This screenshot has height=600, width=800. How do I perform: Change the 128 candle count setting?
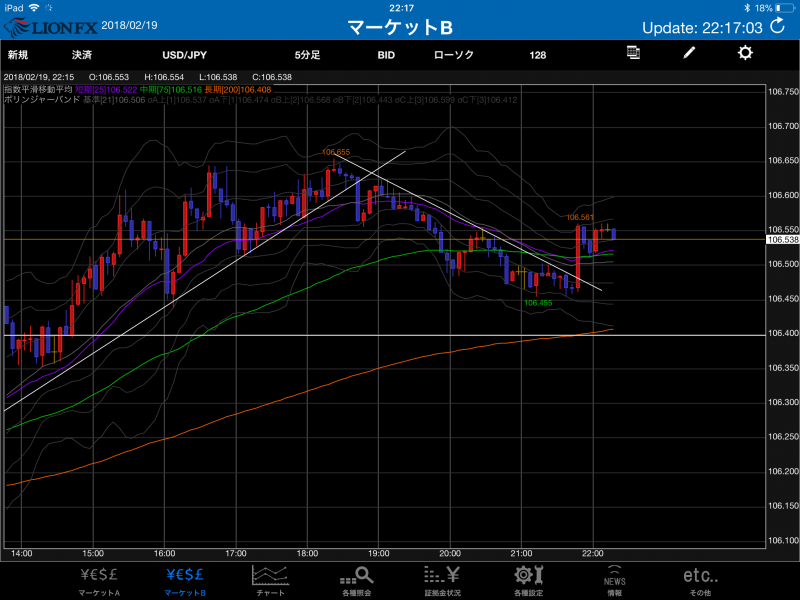coord(538,55)
